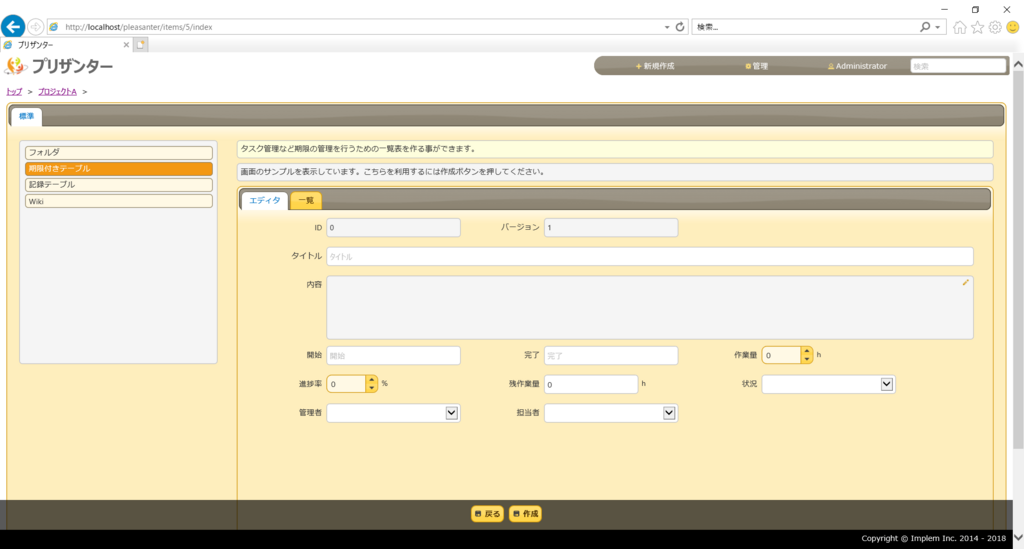
Task: Switch to エディタ tab
Action: tap(264, 200)
